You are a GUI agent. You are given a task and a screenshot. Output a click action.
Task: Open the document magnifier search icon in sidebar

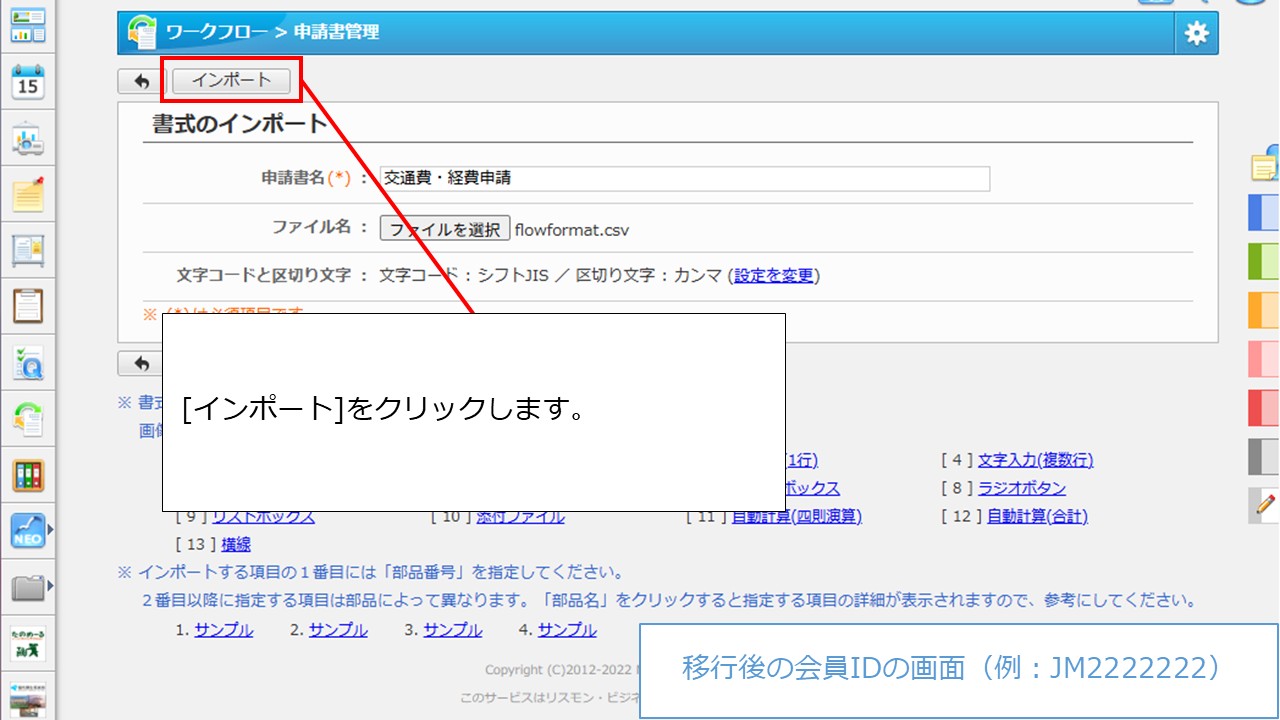(28, 363)
